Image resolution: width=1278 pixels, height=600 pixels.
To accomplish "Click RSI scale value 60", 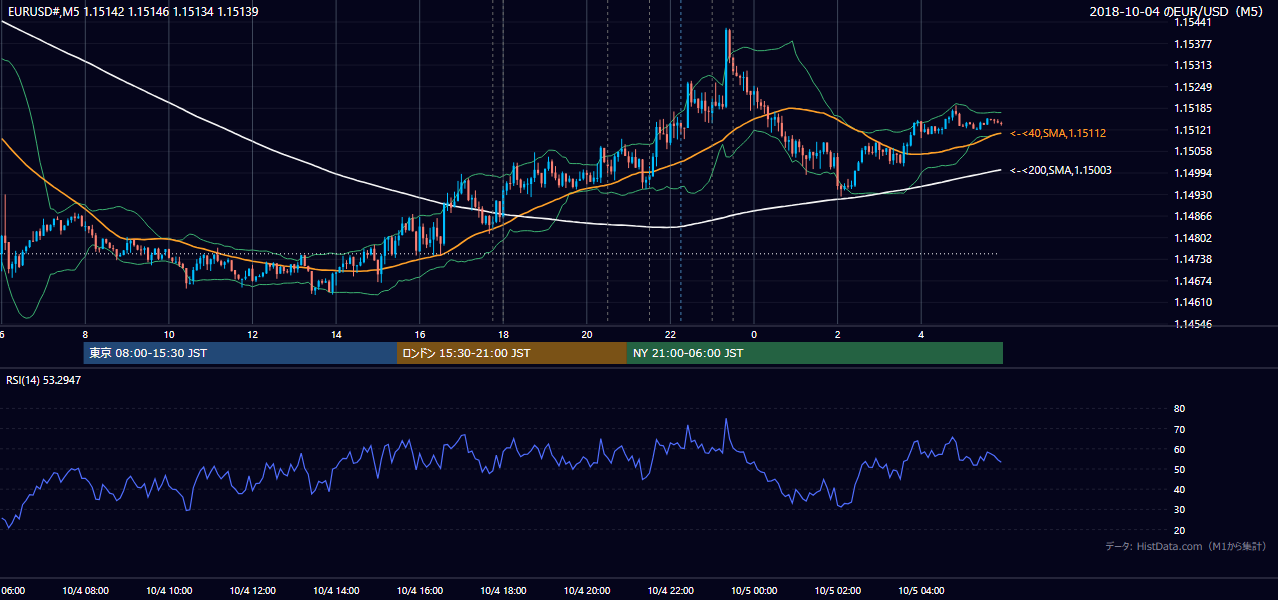I will (x=1179, y=449).
